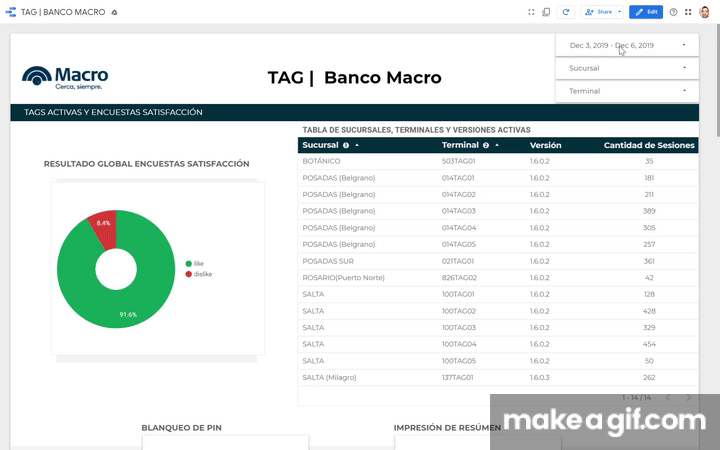This screenshot has width=720, height=450.
Task: Click the POSADAS SUR sucursal cell
Action: (327, 261)
